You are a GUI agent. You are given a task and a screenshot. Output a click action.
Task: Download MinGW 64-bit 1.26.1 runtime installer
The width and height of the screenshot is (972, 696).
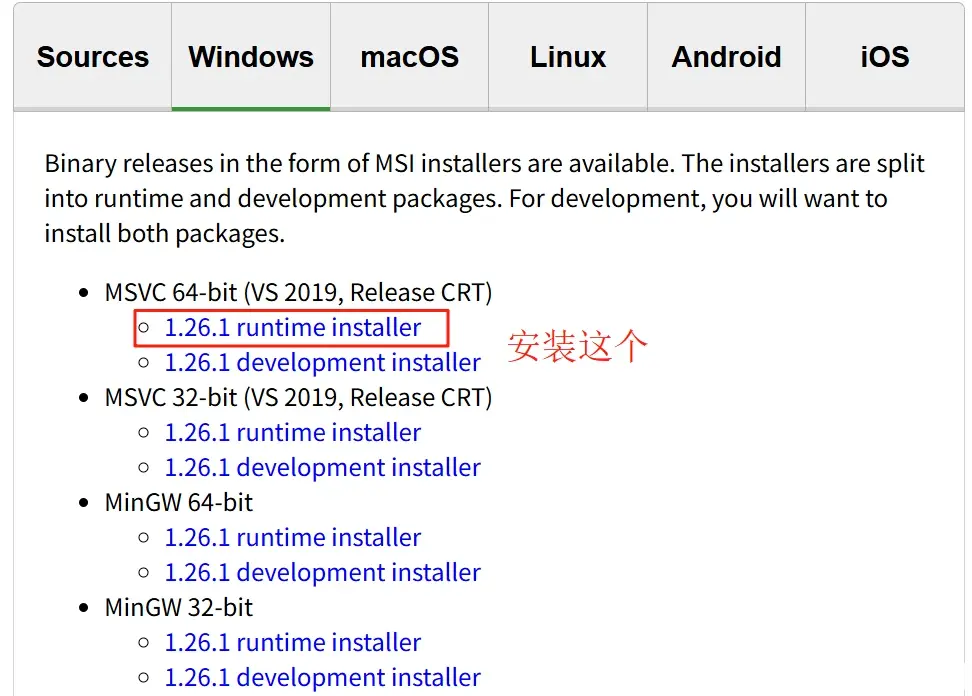[293, 537]
